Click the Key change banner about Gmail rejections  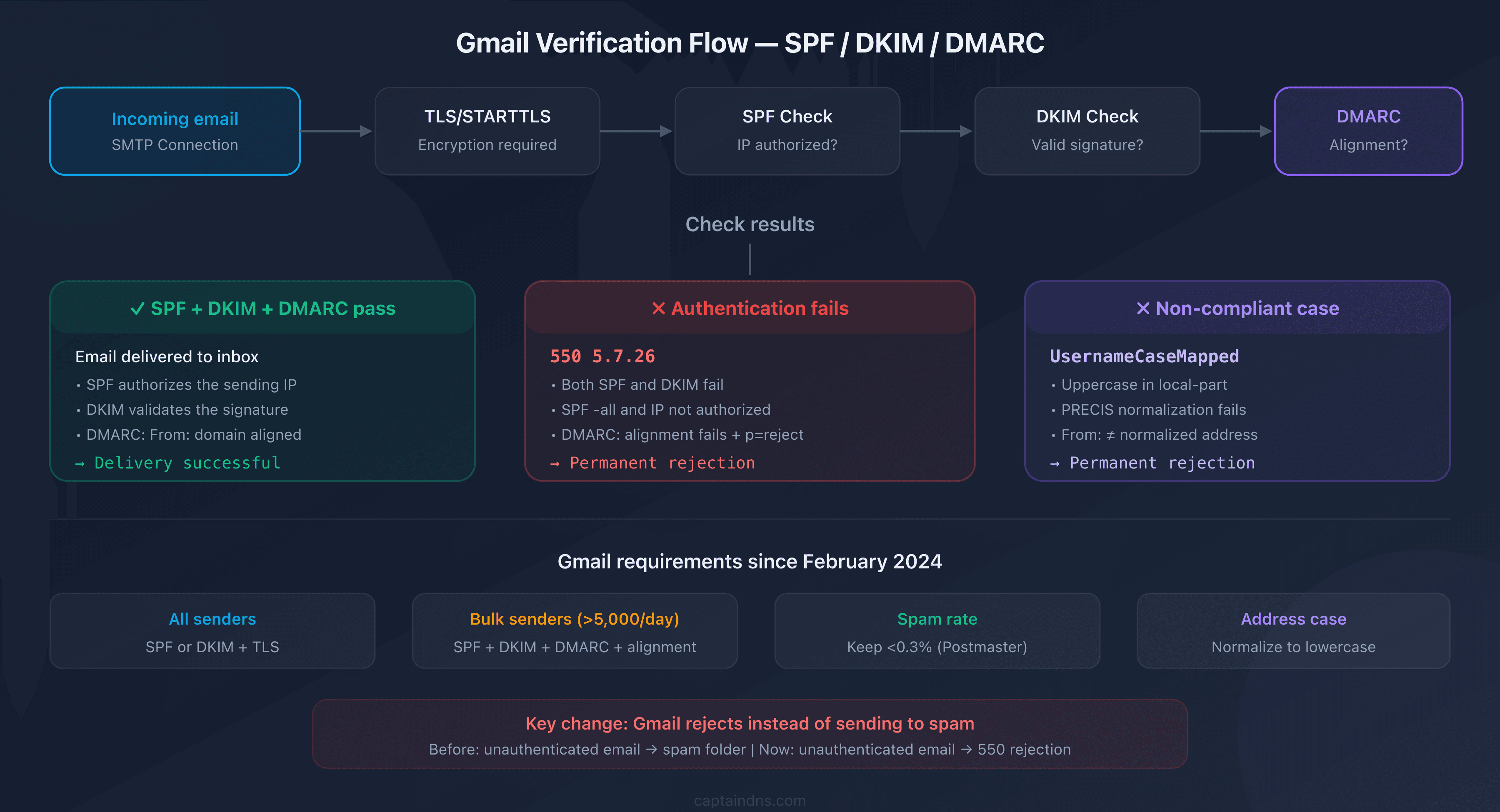click(750, 734)
